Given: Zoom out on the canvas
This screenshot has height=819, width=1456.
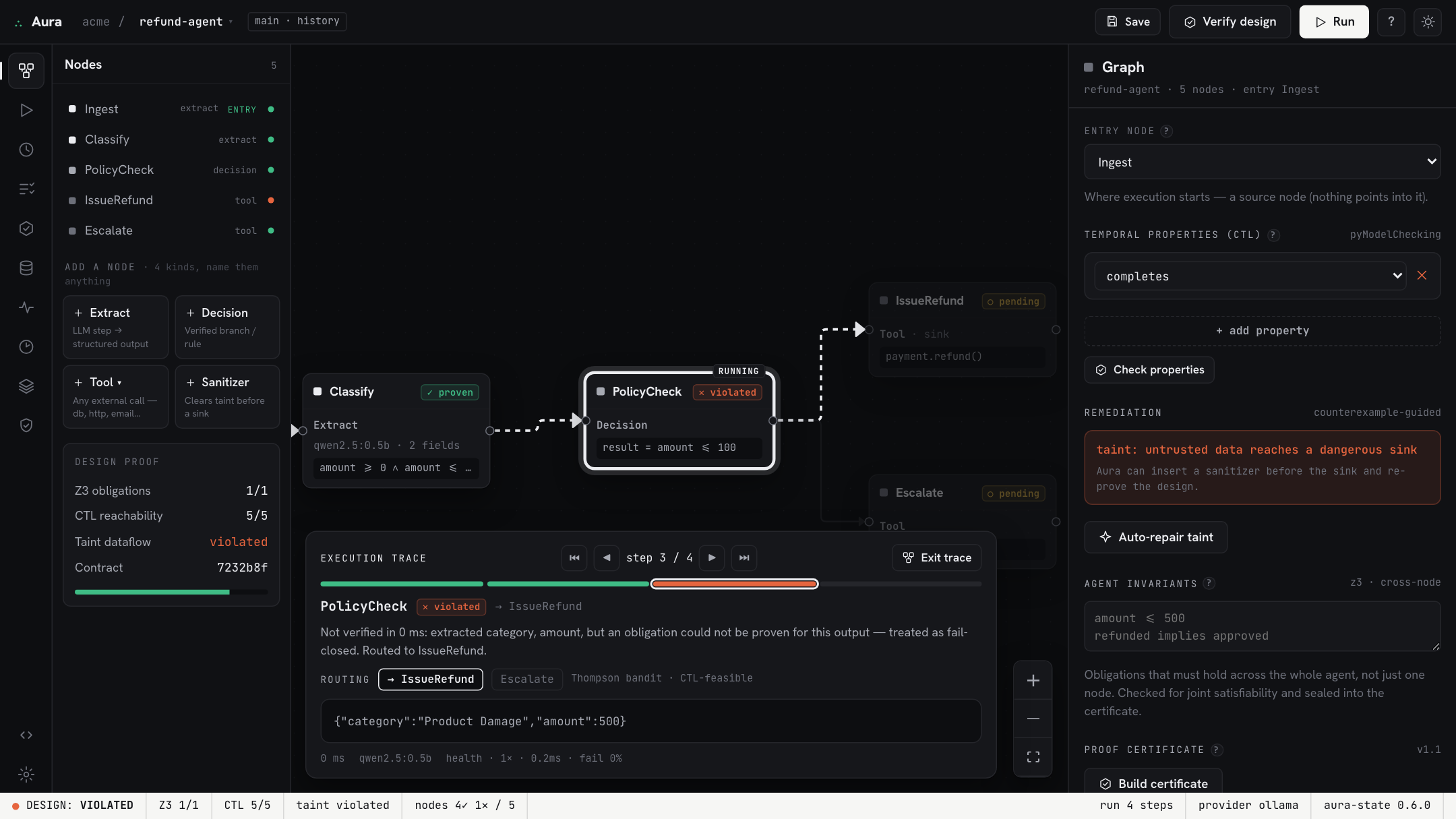Looking at the screenshot, I should point(1033,719).
